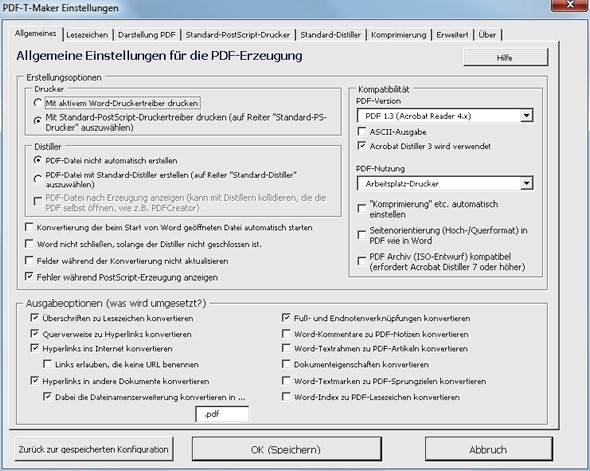Open the Lesezeichen tab
Viewport: 590px width, 471px height.
(87, 35)
